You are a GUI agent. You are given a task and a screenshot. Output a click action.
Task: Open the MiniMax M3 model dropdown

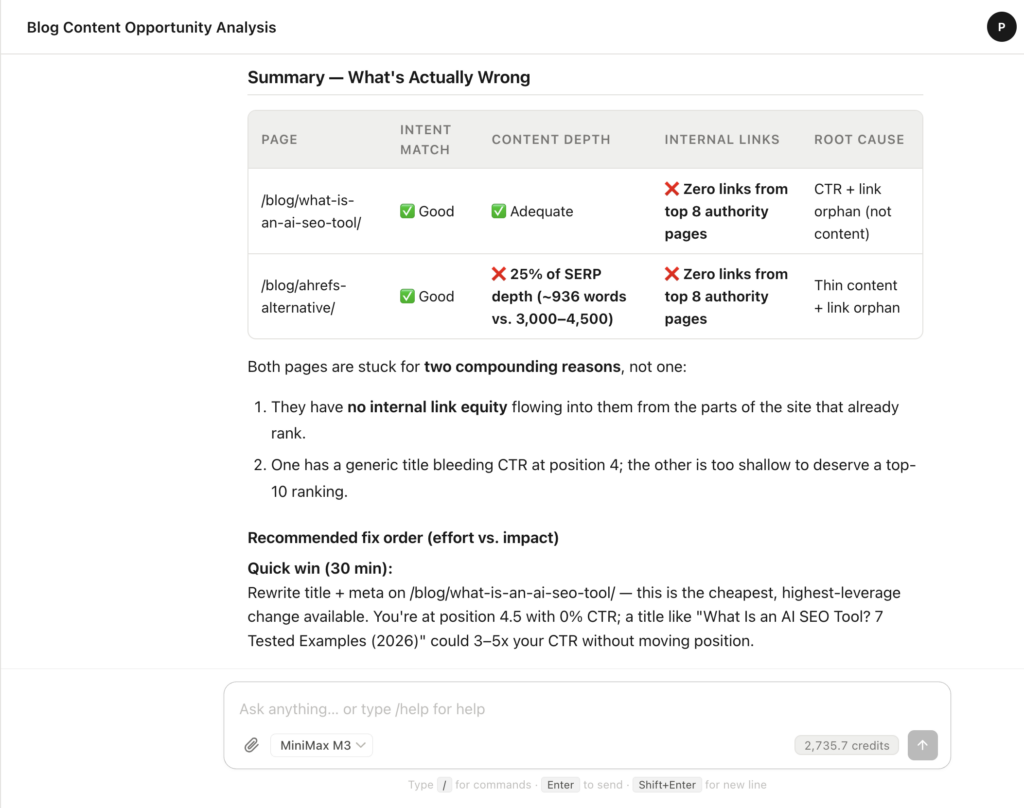[322, 745]
